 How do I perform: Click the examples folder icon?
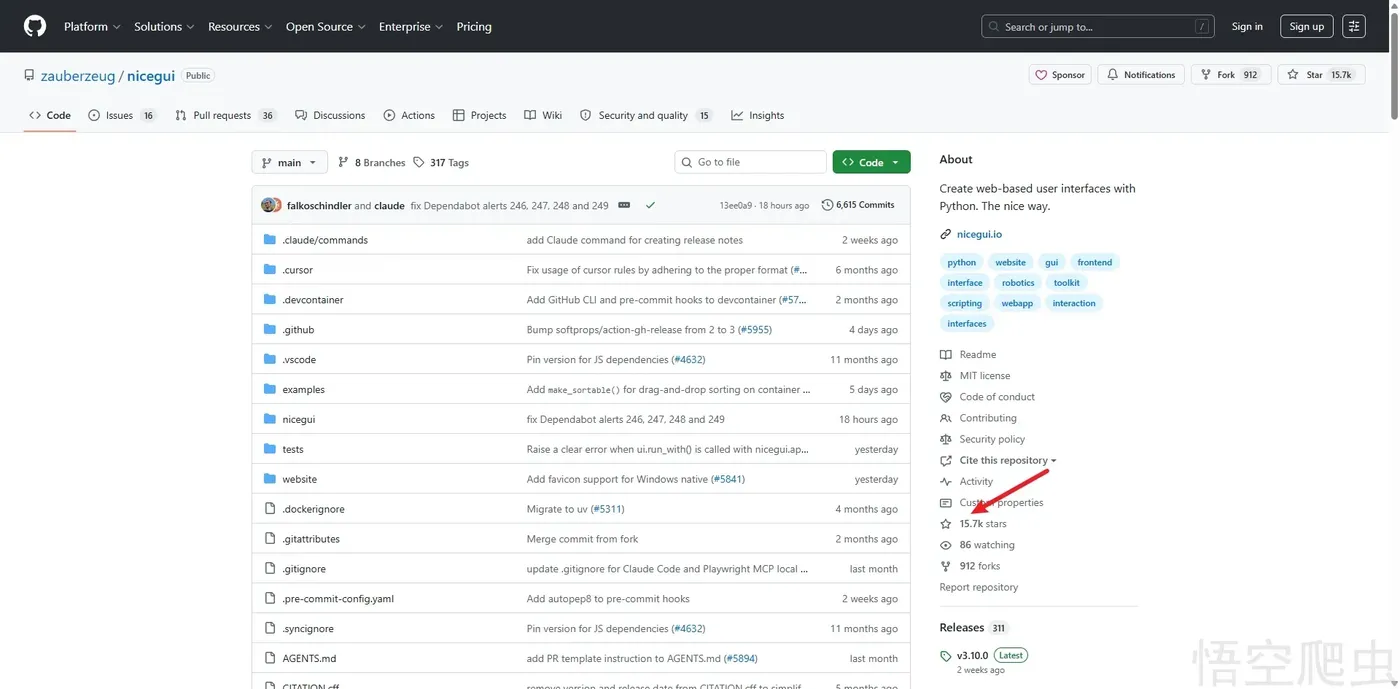(x=270, y=389)
